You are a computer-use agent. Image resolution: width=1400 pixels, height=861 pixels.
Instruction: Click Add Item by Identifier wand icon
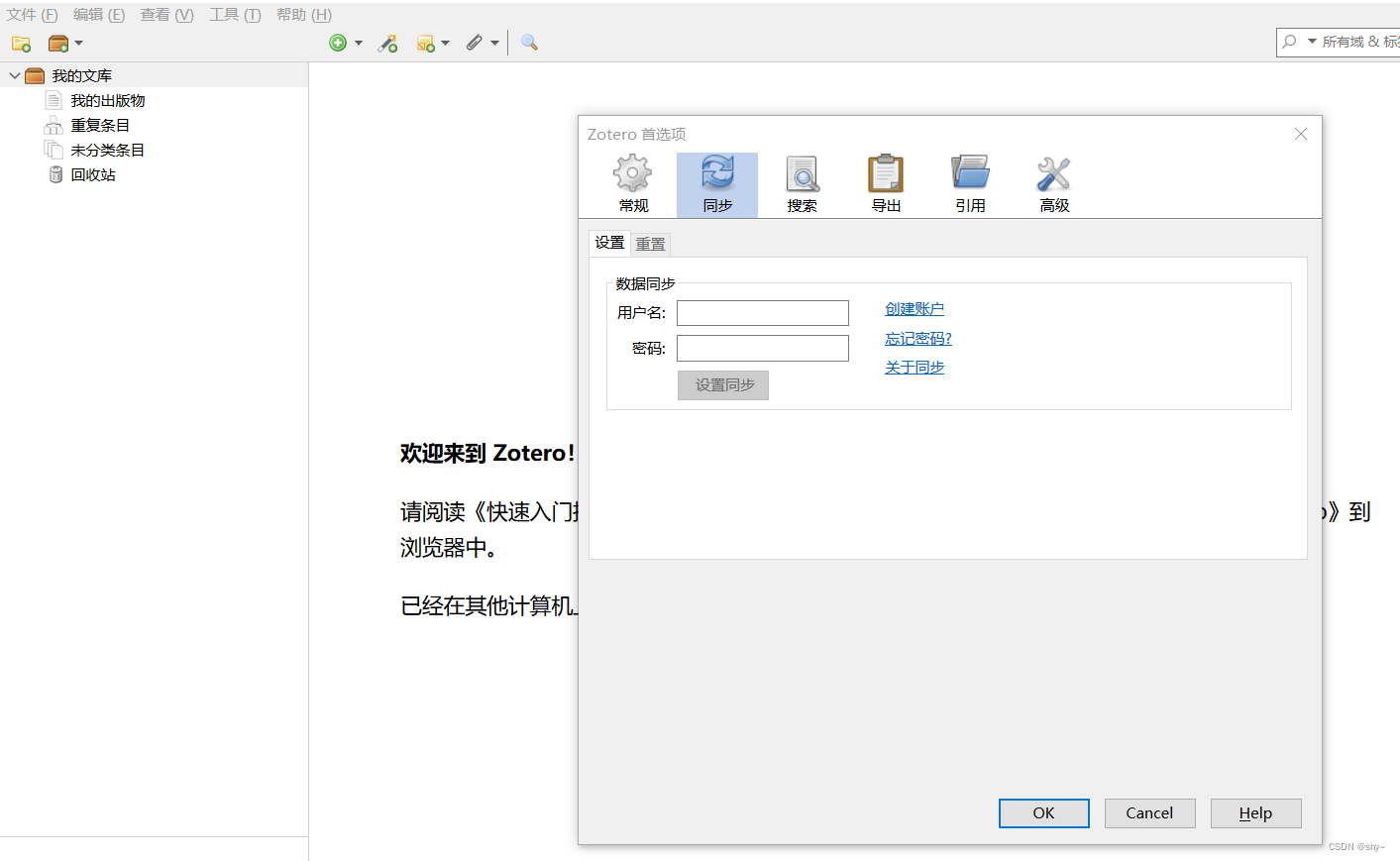pos(388,44)
